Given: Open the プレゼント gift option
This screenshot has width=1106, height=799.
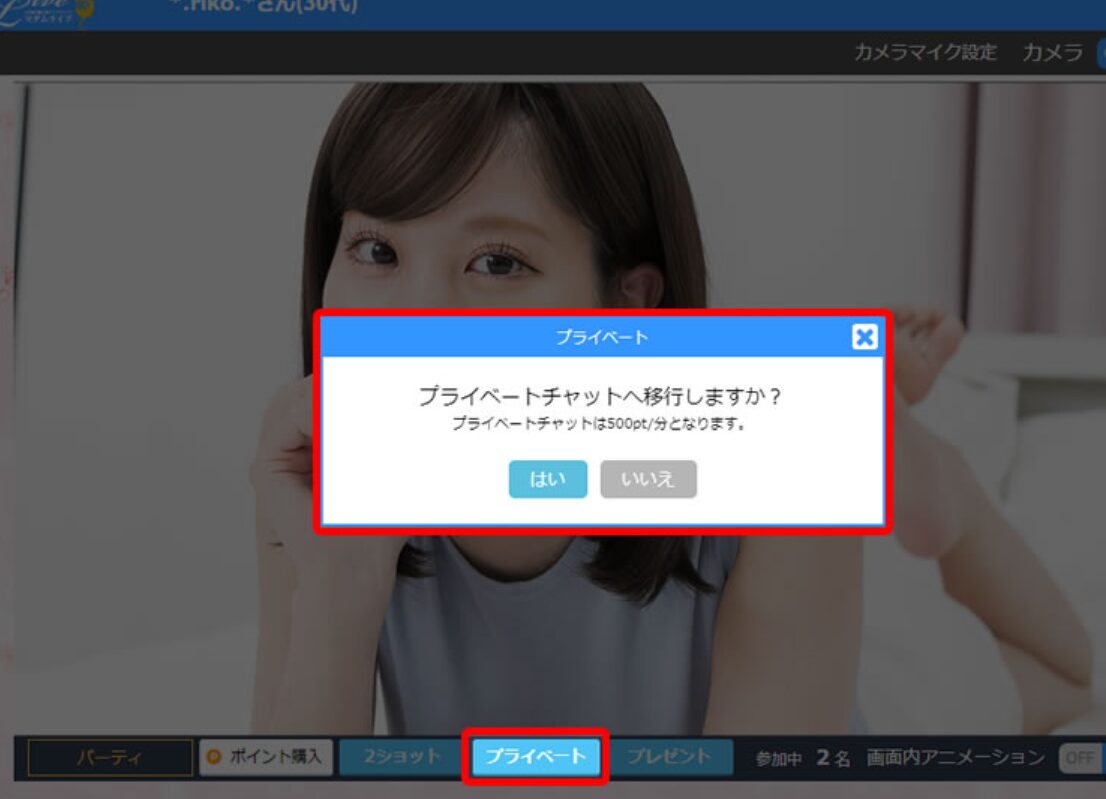Looking at the screenshot, I should click(668, 757).
